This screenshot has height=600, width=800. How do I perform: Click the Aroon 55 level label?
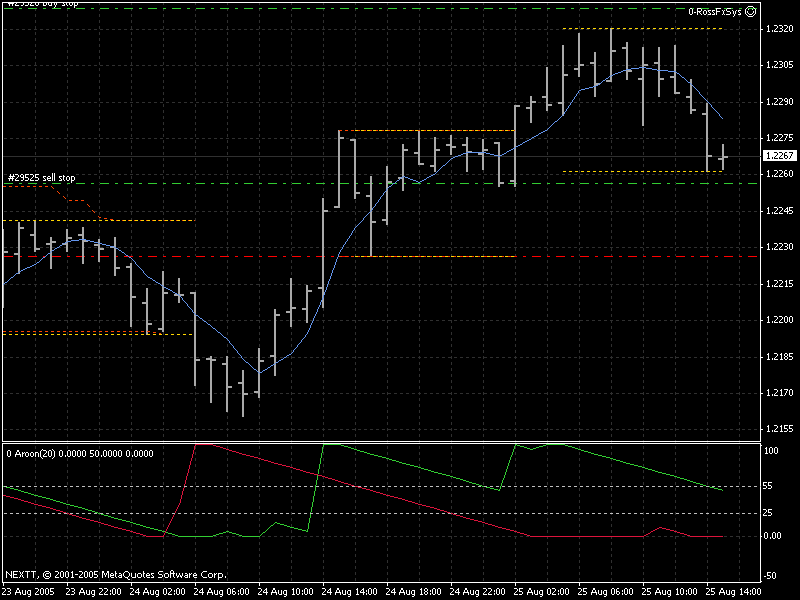(769, 486)
